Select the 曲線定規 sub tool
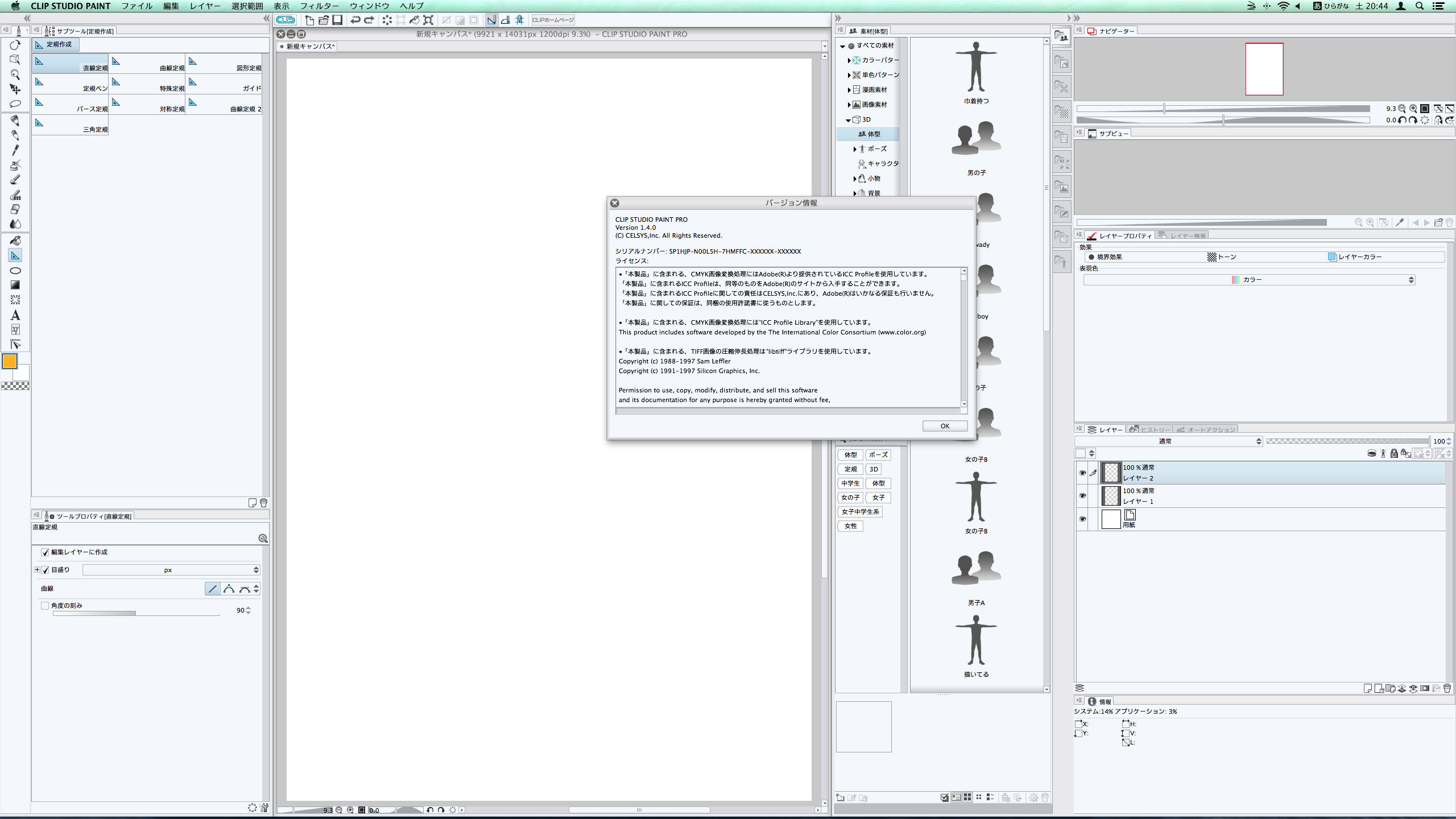This screenshot has width=1456, height=819. [x=147, y=64]
